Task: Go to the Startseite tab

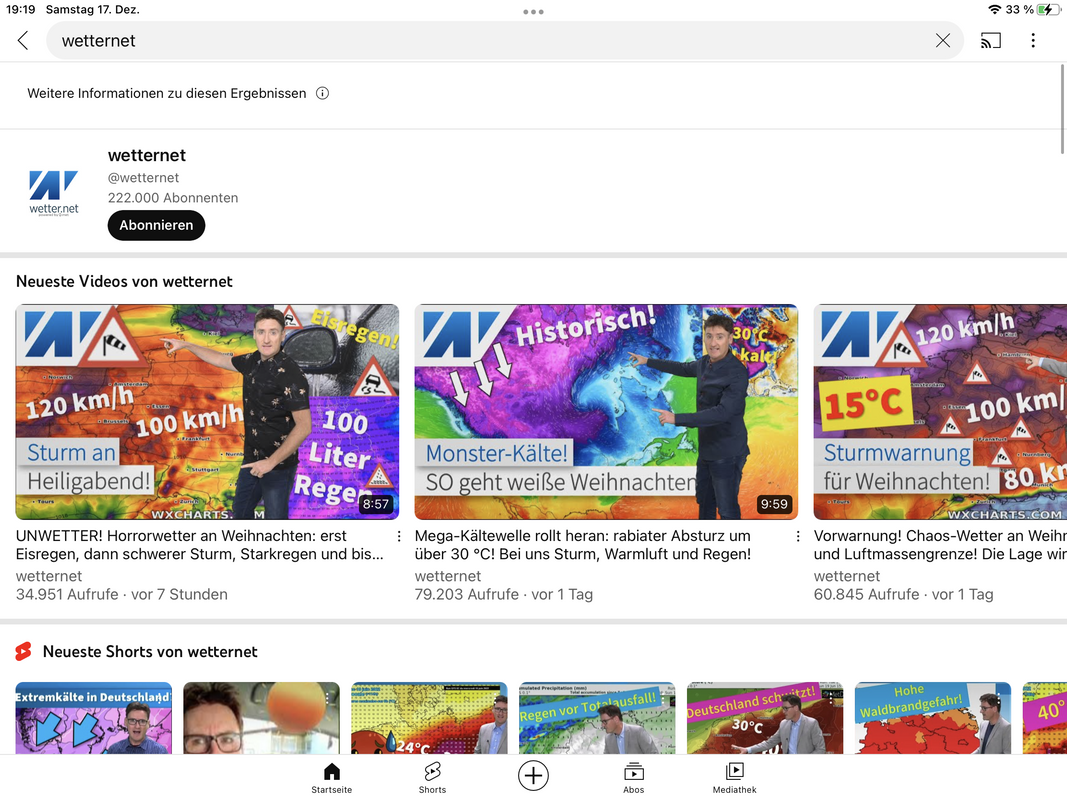Action: tap(332, 778)
